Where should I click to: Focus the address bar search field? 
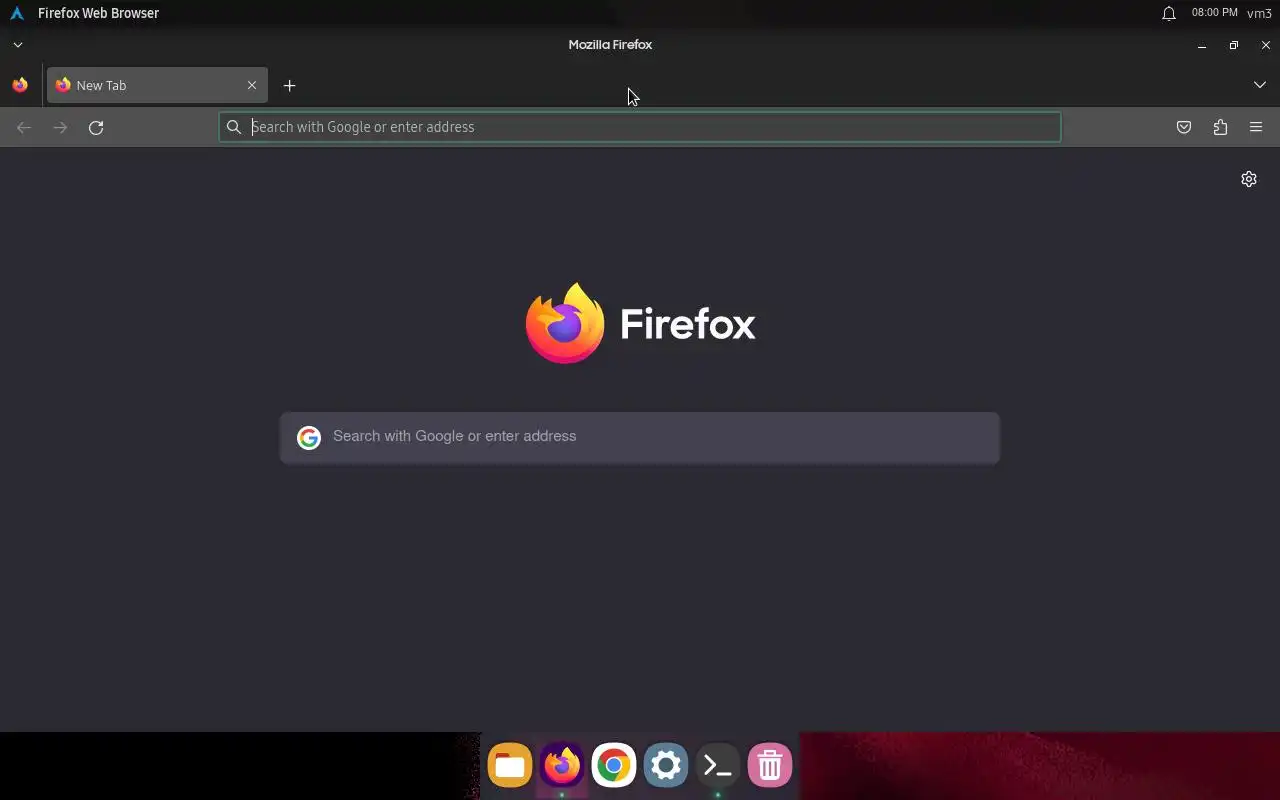coord(640,127)
